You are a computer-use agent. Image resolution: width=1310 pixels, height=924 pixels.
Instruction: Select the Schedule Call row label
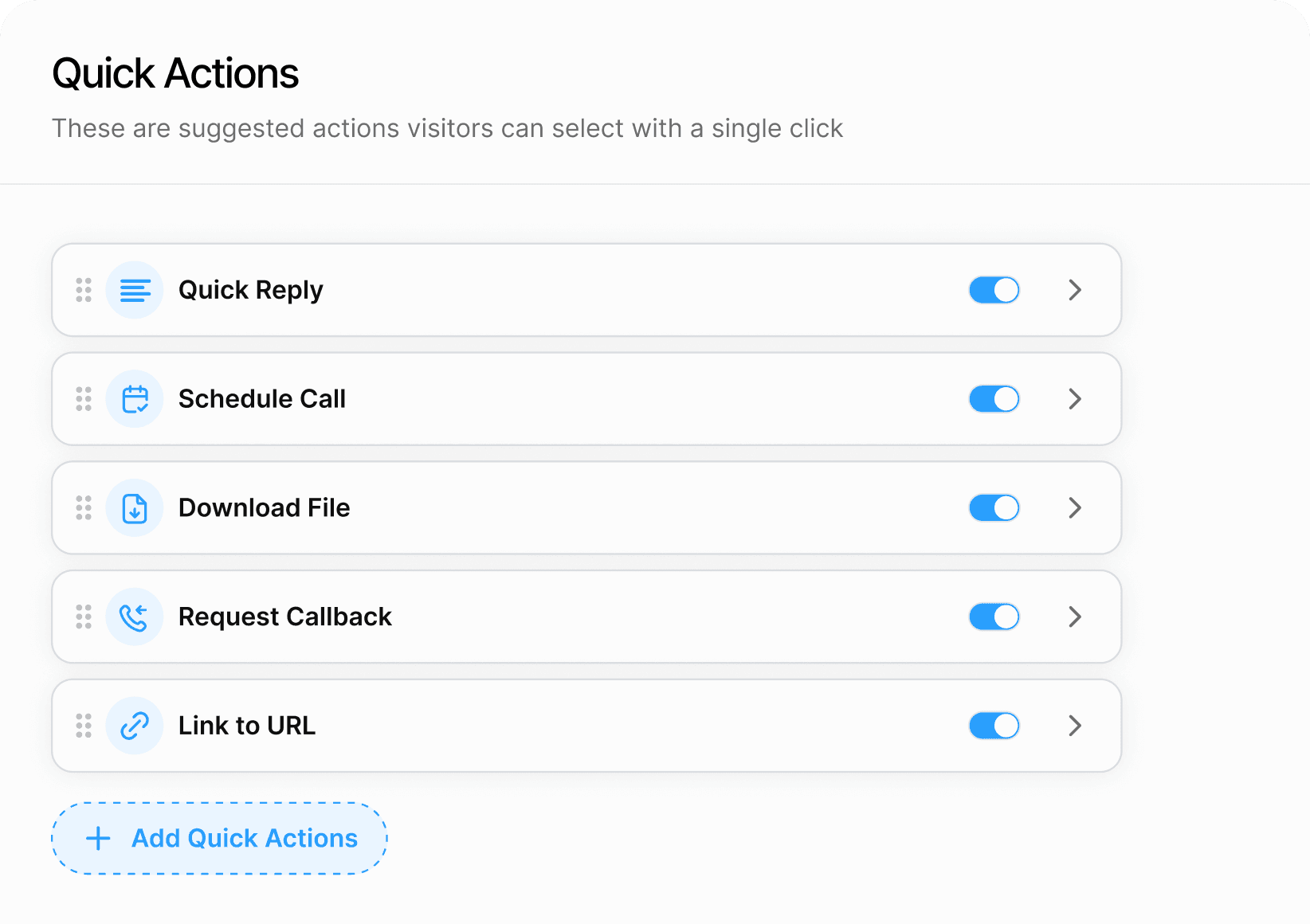[x=262, y=399]
